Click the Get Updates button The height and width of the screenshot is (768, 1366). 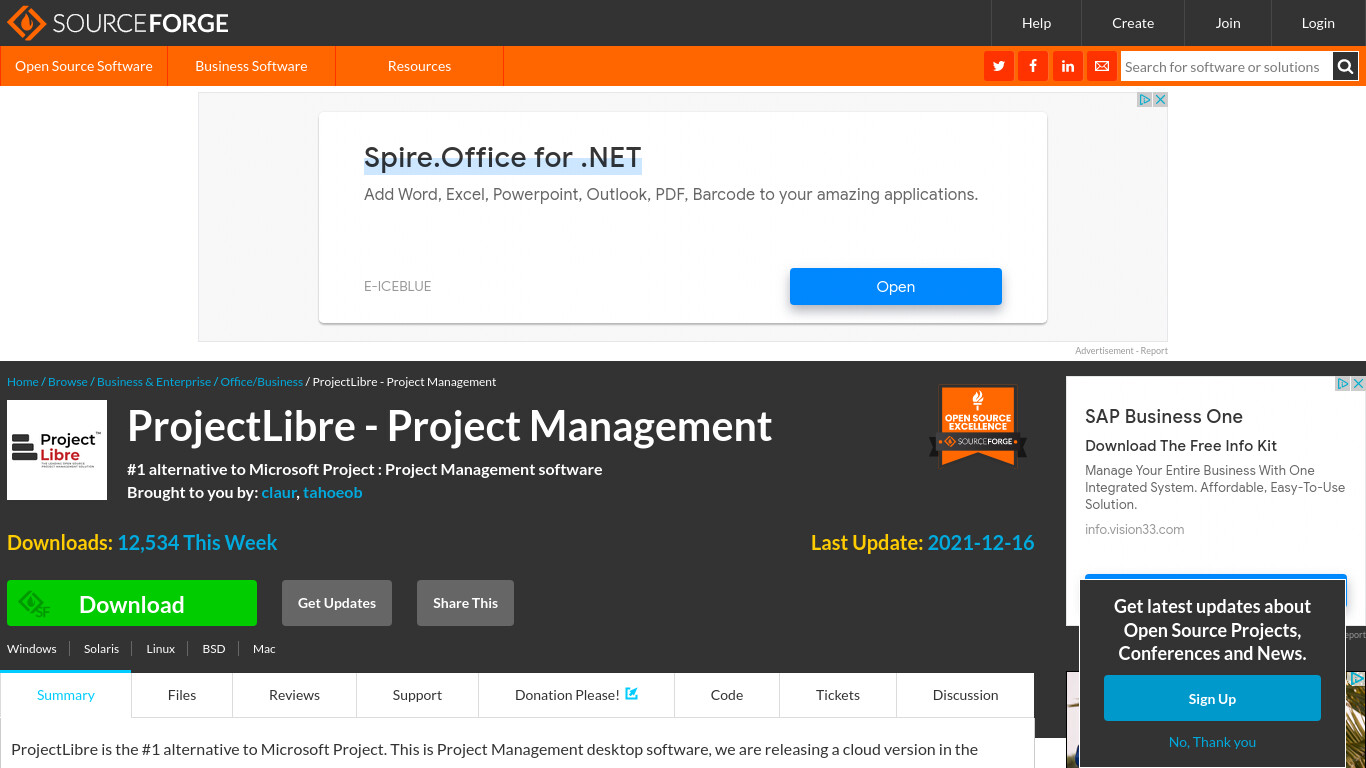pos(337,603)
